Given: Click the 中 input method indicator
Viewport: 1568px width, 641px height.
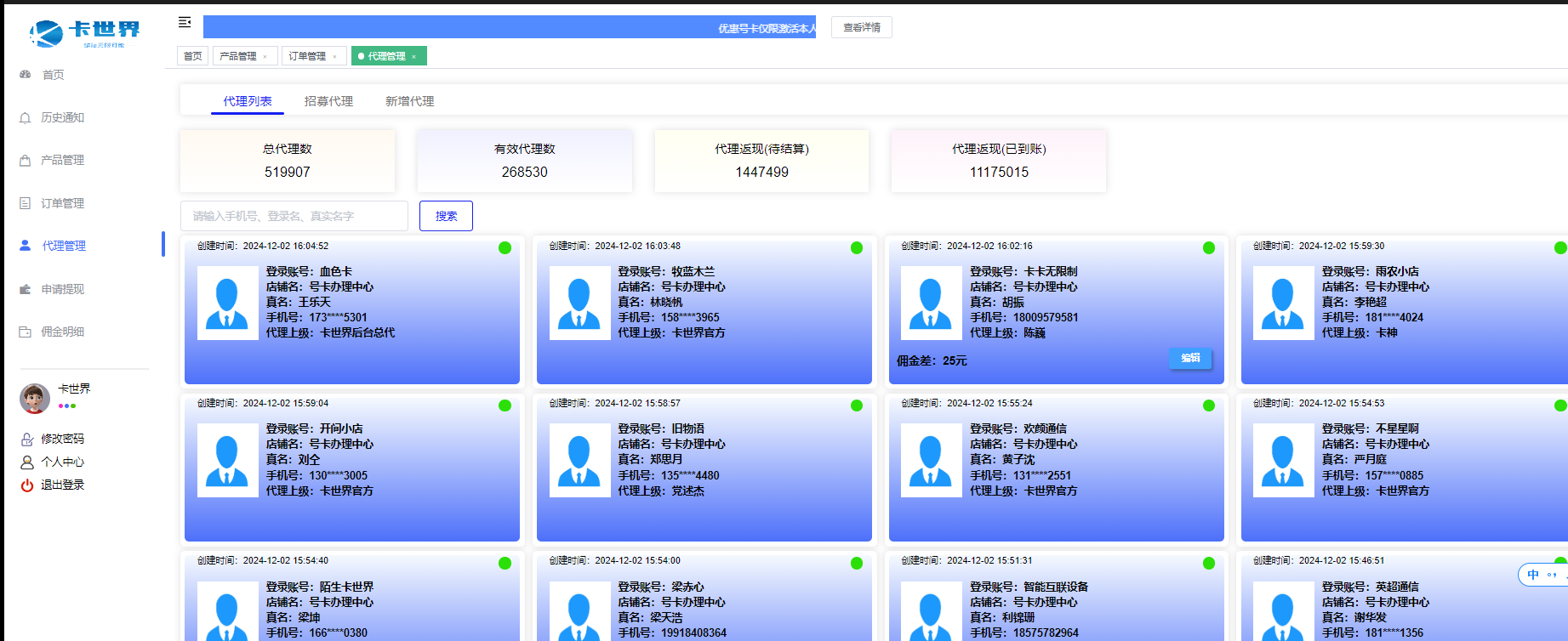Looking at the screenshot, I should pyautogui.click(x=1533, y=575).
